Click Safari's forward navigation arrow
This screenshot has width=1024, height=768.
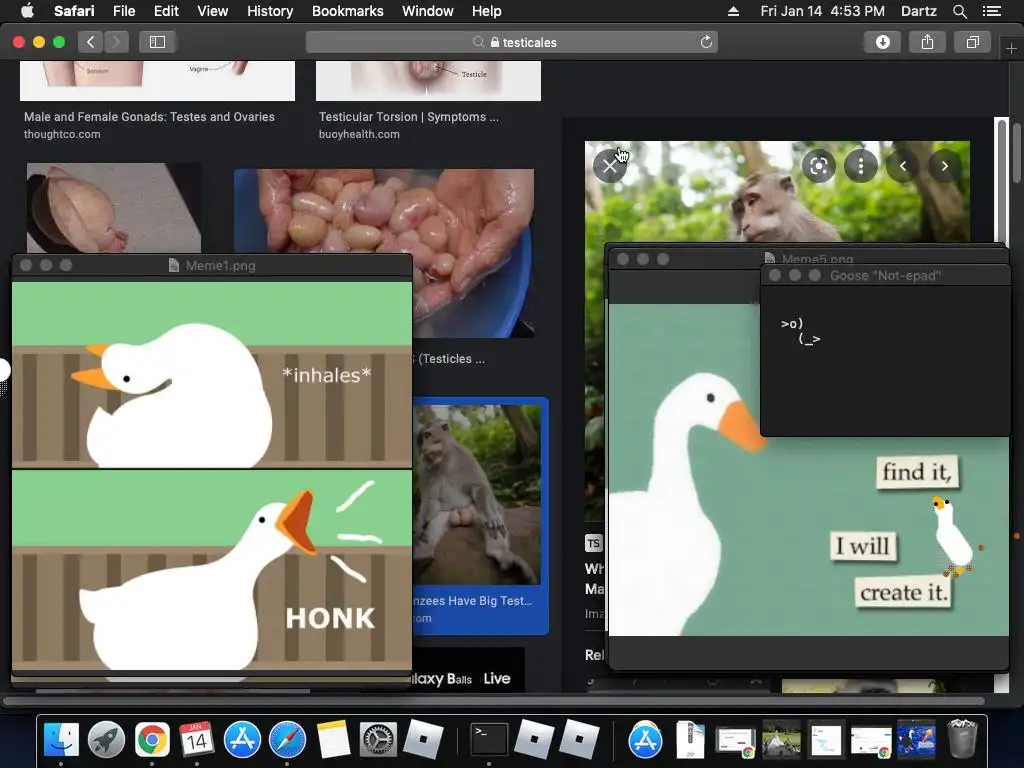pos(116,42)
